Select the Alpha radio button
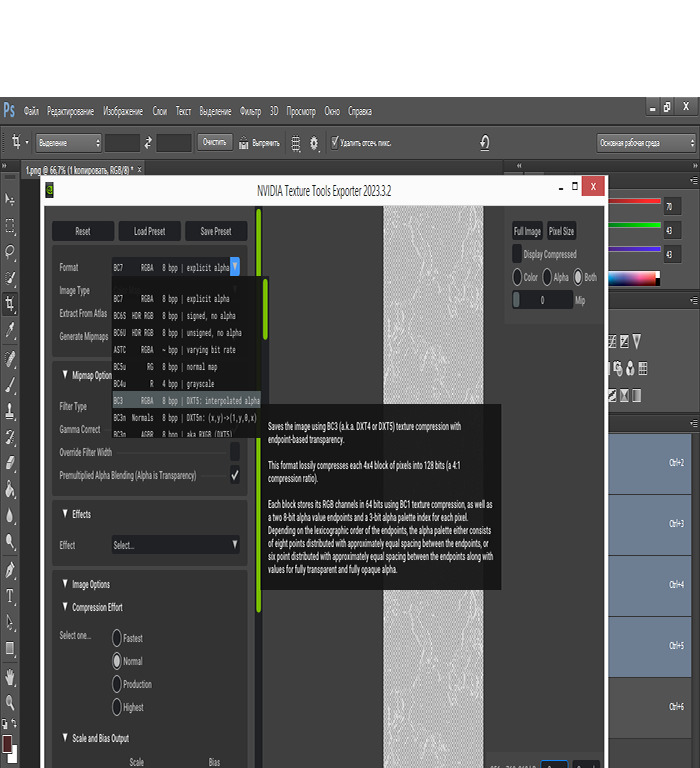This screenshot has width=700, height=768. [x=547, y=277]
